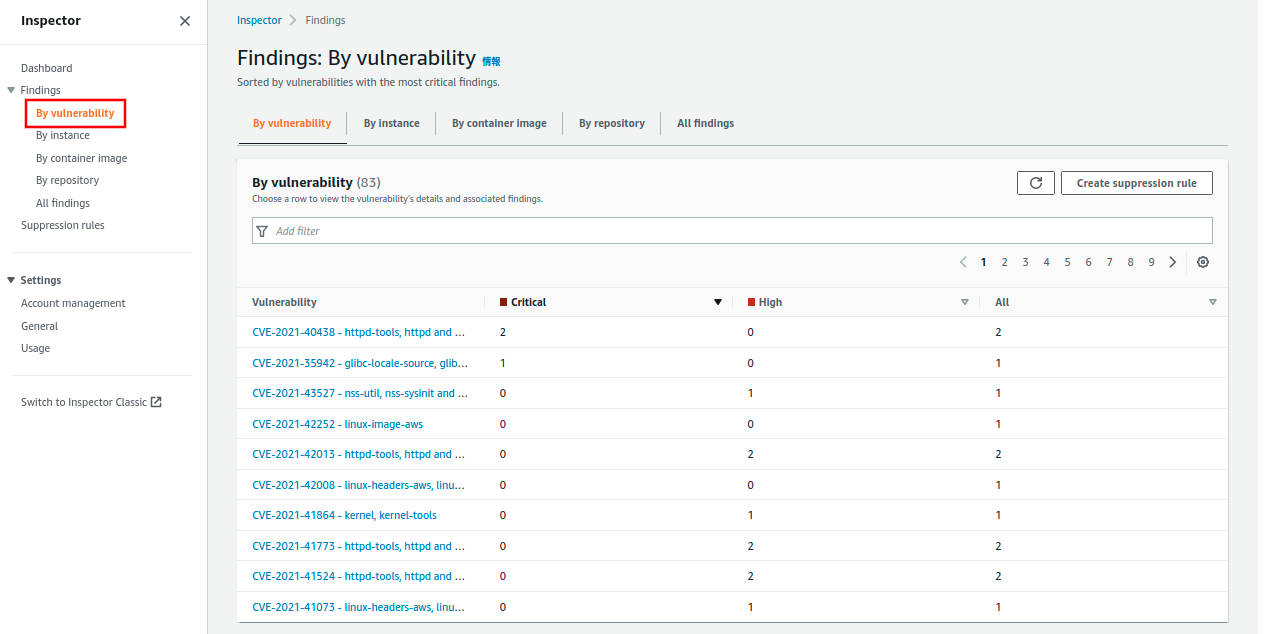Go to previous page with left chevron

point(963,262)
